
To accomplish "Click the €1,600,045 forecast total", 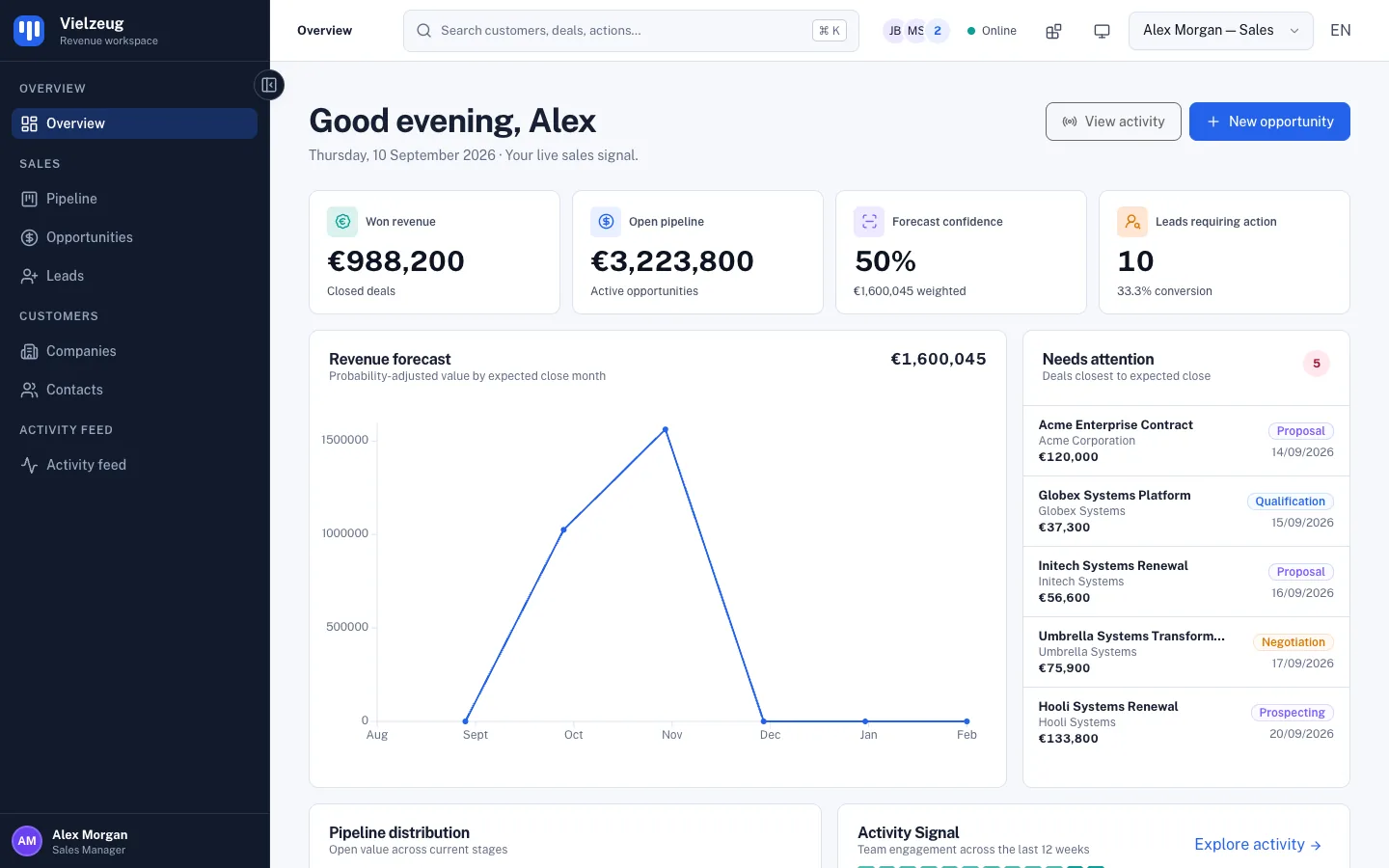I will [x=938, y=359].
